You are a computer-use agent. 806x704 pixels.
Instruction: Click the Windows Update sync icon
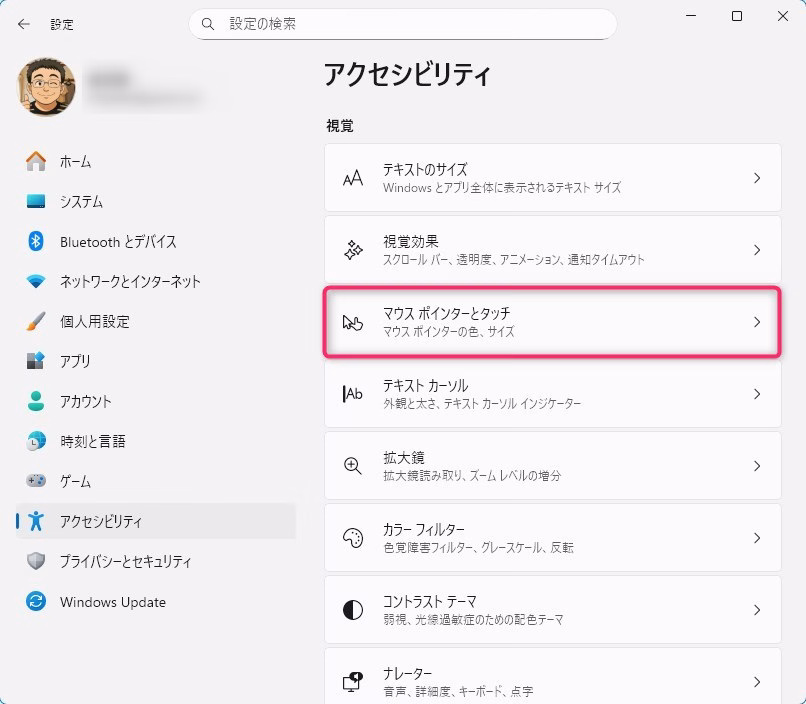36,602
